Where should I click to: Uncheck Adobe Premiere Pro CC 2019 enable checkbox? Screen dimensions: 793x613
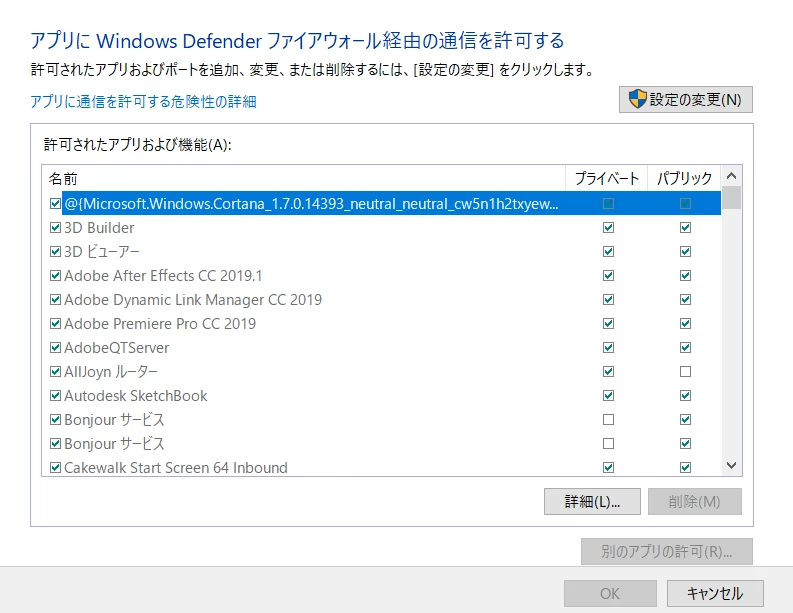[56, 323]
